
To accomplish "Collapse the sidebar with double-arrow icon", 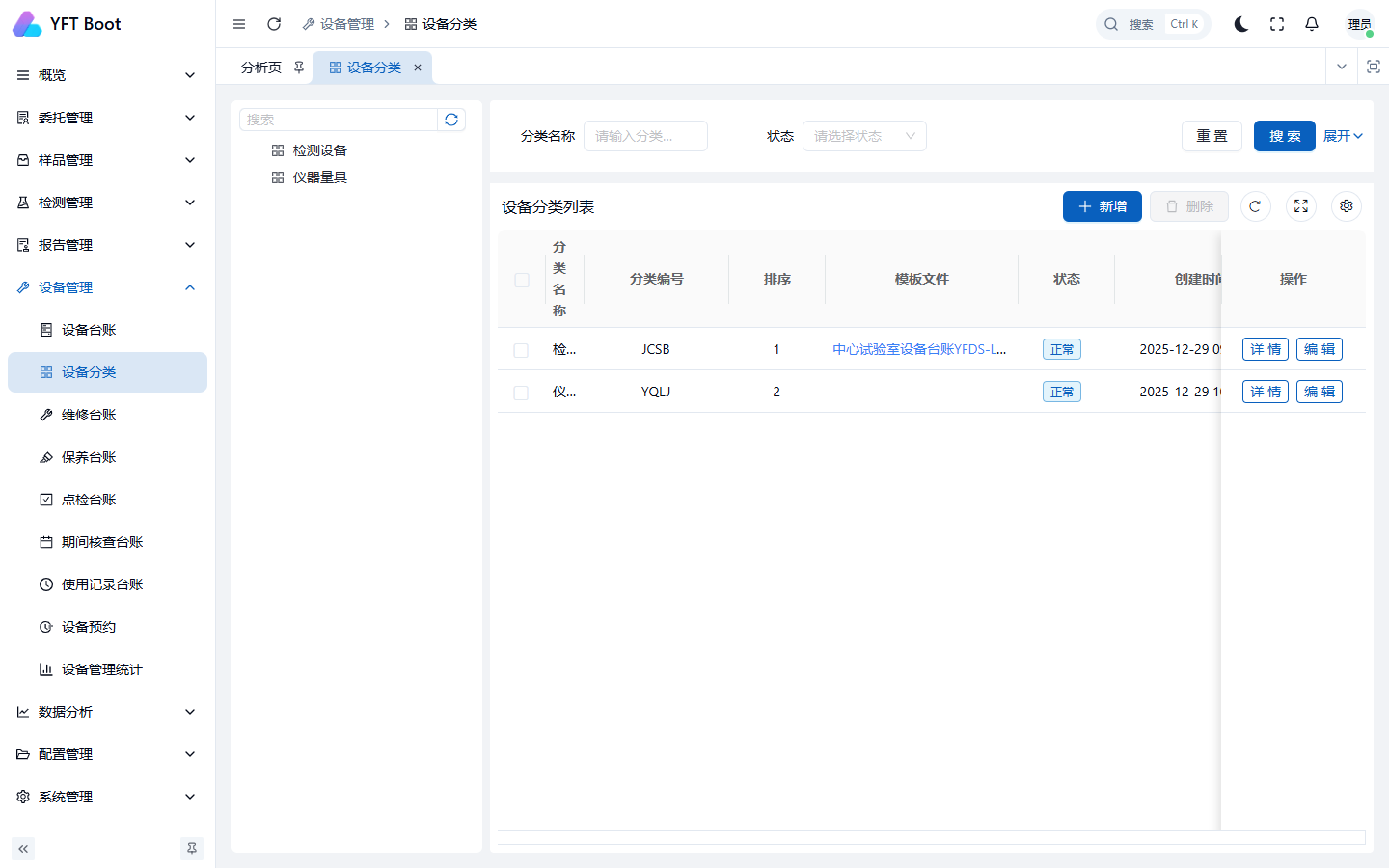I will point(23,849).
